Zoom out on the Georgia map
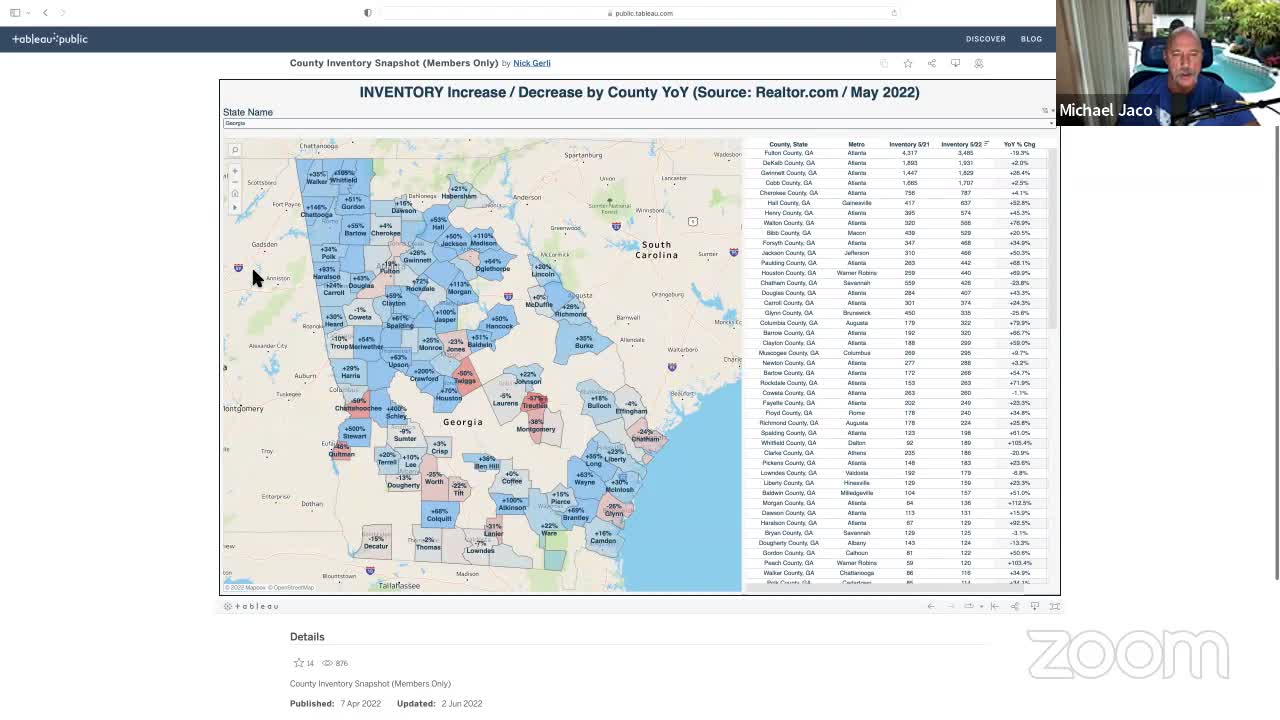 235,182
